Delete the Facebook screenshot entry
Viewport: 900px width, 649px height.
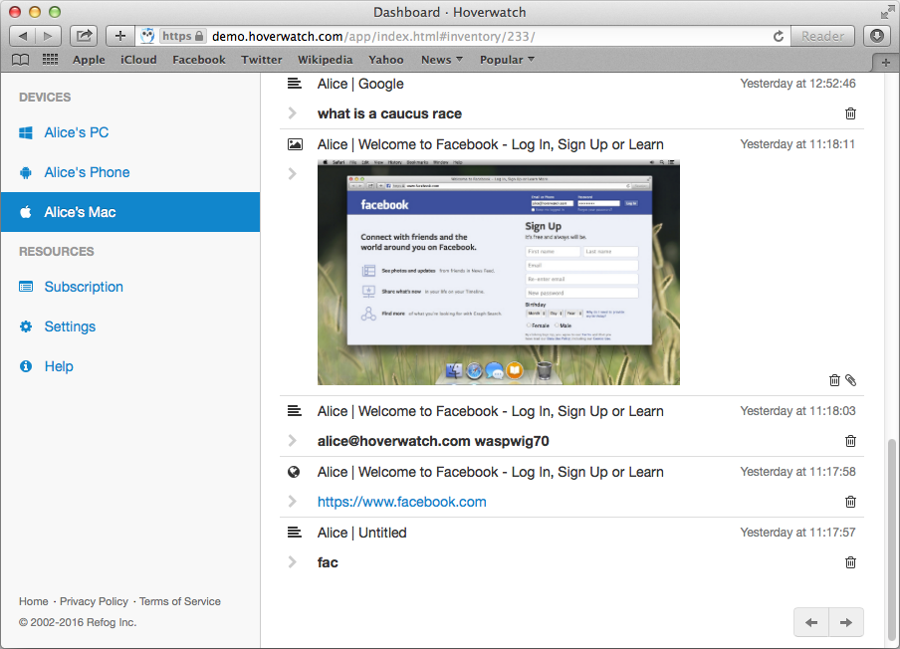click(835, 380)
